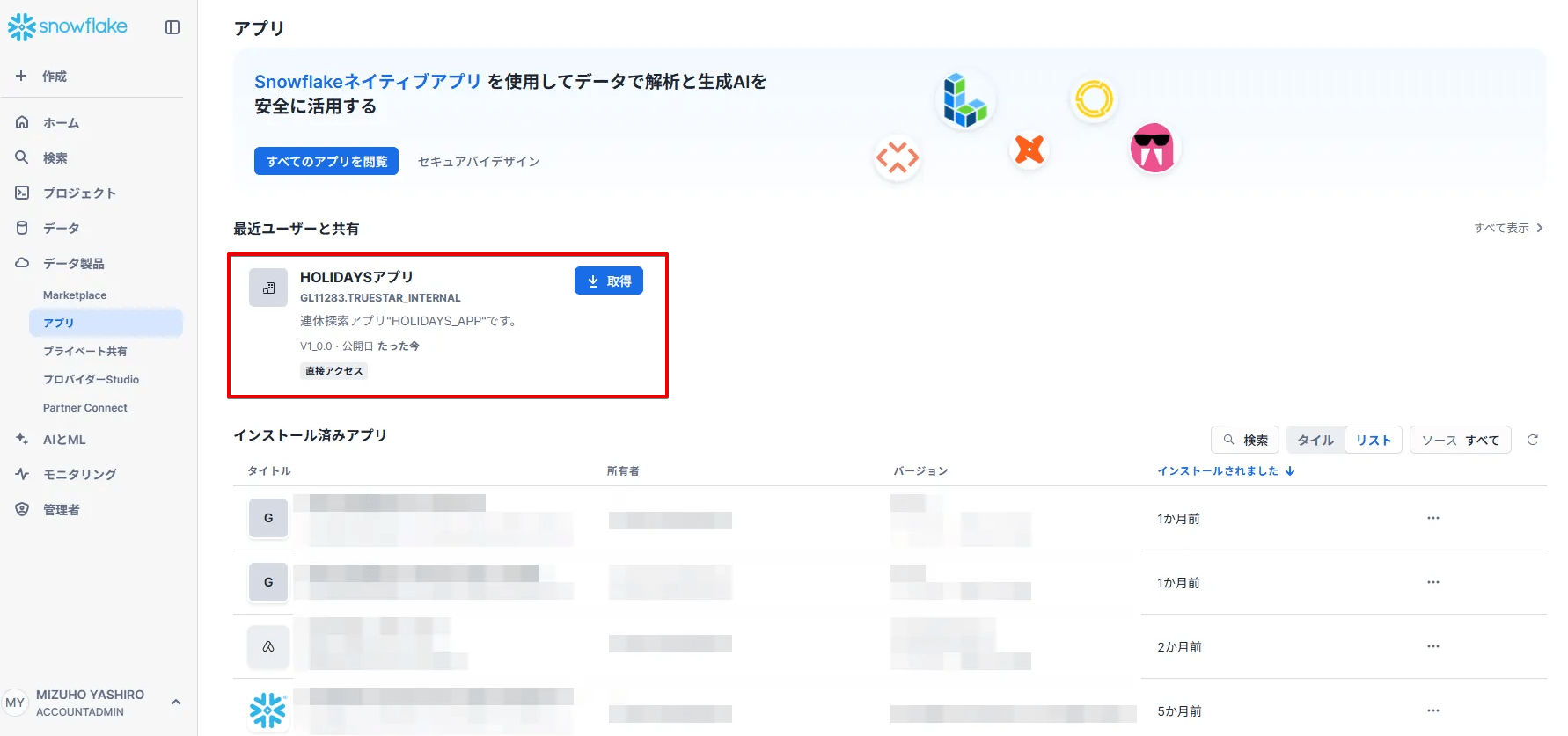The image size is (1568, 736).
Task: Open more options for first 1か月前 row
Action: click(x=1433, y=518)
